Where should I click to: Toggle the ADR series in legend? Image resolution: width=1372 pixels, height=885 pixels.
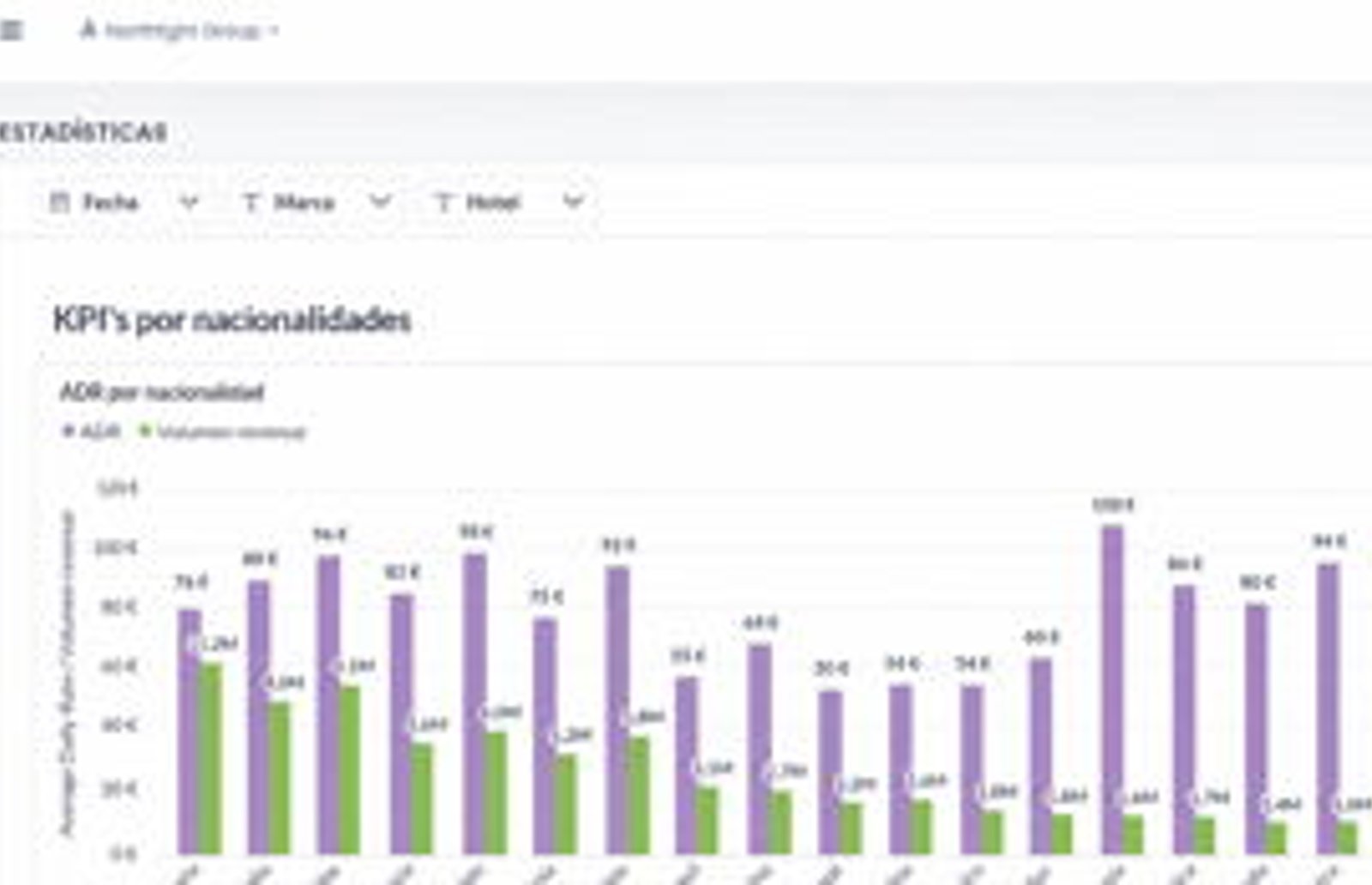pos(92,431)
